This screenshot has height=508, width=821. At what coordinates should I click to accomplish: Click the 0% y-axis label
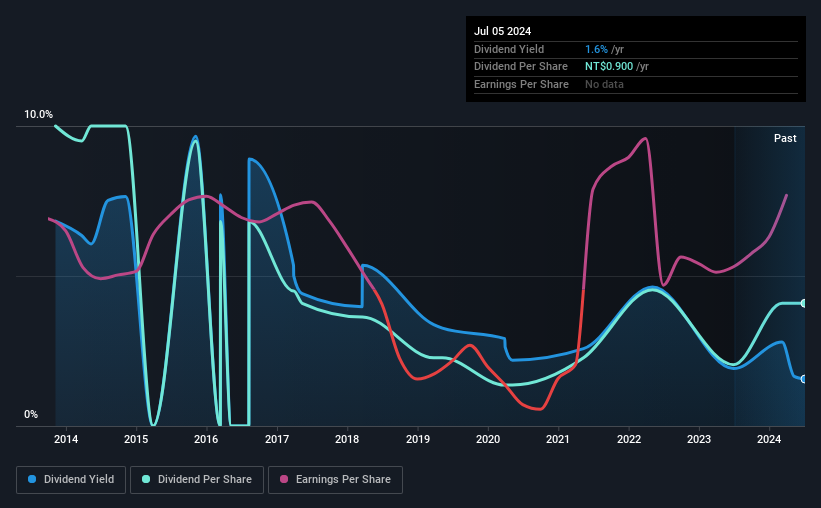pyautogui.click(x=31, y=414)
